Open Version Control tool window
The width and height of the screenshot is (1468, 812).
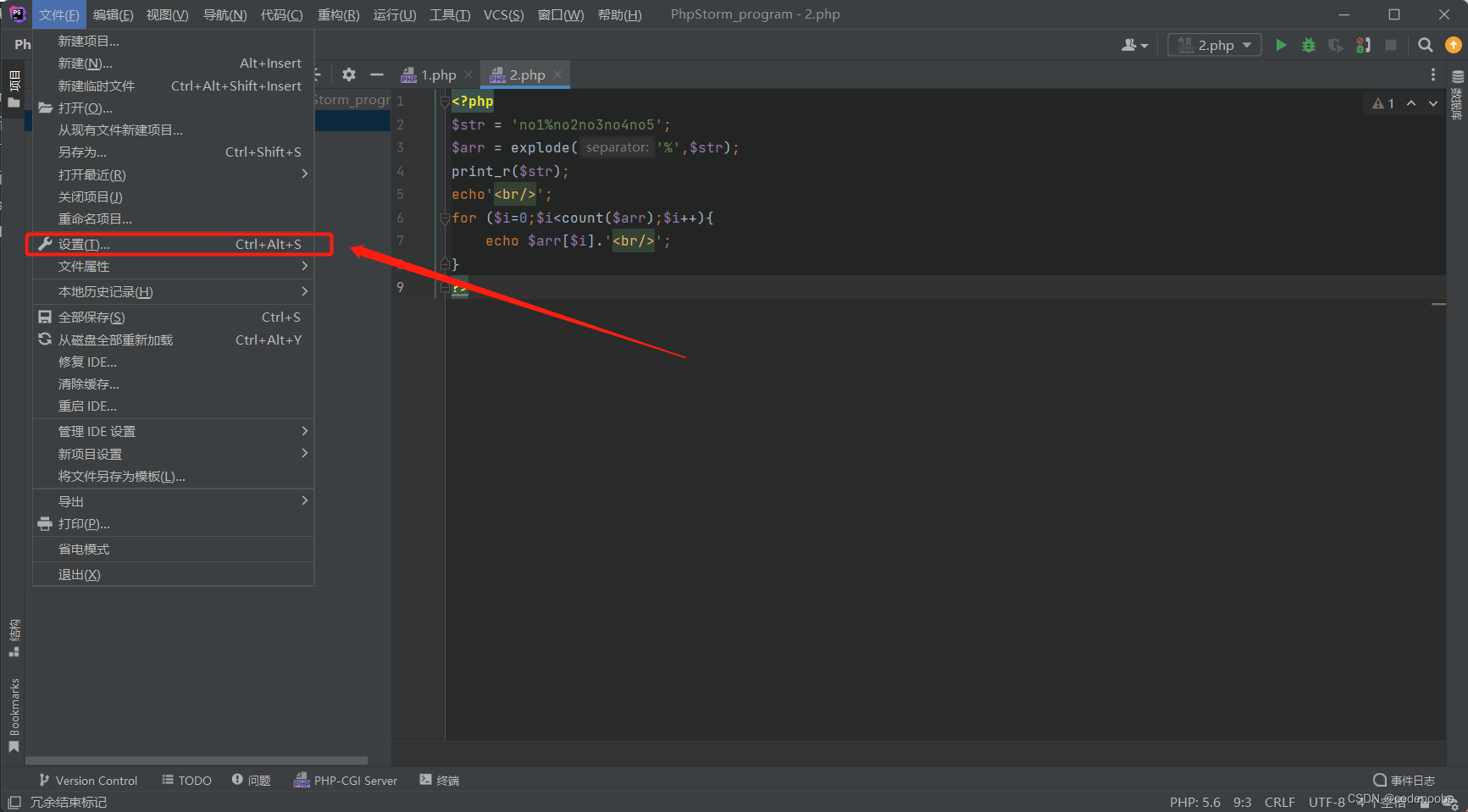[x=88, y=781]
